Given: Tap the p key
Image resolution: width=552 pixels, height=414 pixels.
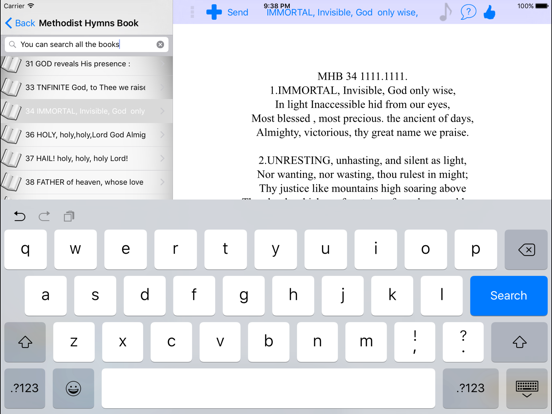Looking at the screenshot, I should point(476,250).
